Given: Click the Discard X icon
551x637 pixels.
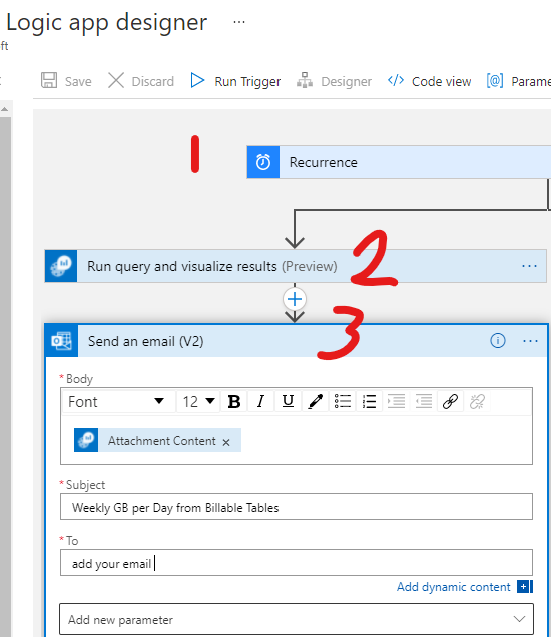Looking at the screenshot, I should [x=116, y=80].
